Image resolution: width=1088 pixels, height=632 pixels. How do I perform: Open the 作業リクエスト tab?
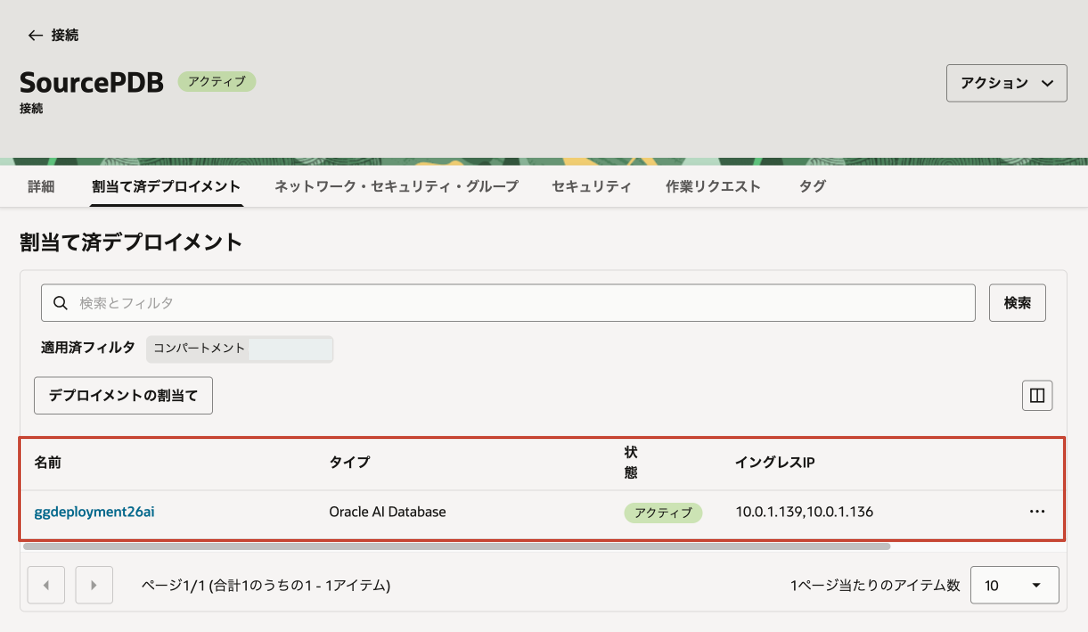(713, 186)
